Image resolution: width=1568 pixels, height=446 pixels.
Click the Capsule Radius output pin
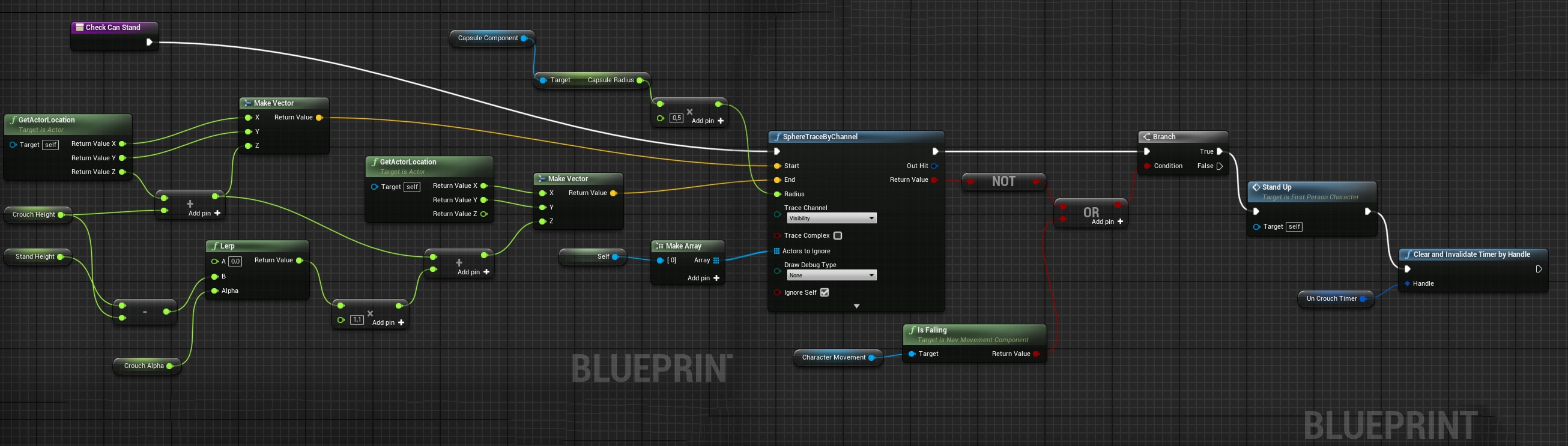(x=640, y=80)
